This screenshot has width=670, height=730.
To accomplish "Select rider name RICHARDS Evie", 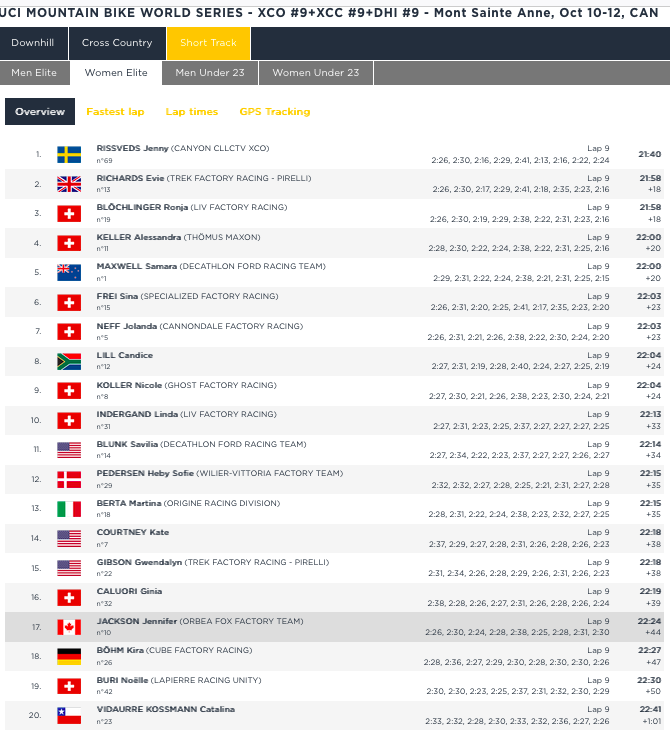I will click(x=130, y=178).
